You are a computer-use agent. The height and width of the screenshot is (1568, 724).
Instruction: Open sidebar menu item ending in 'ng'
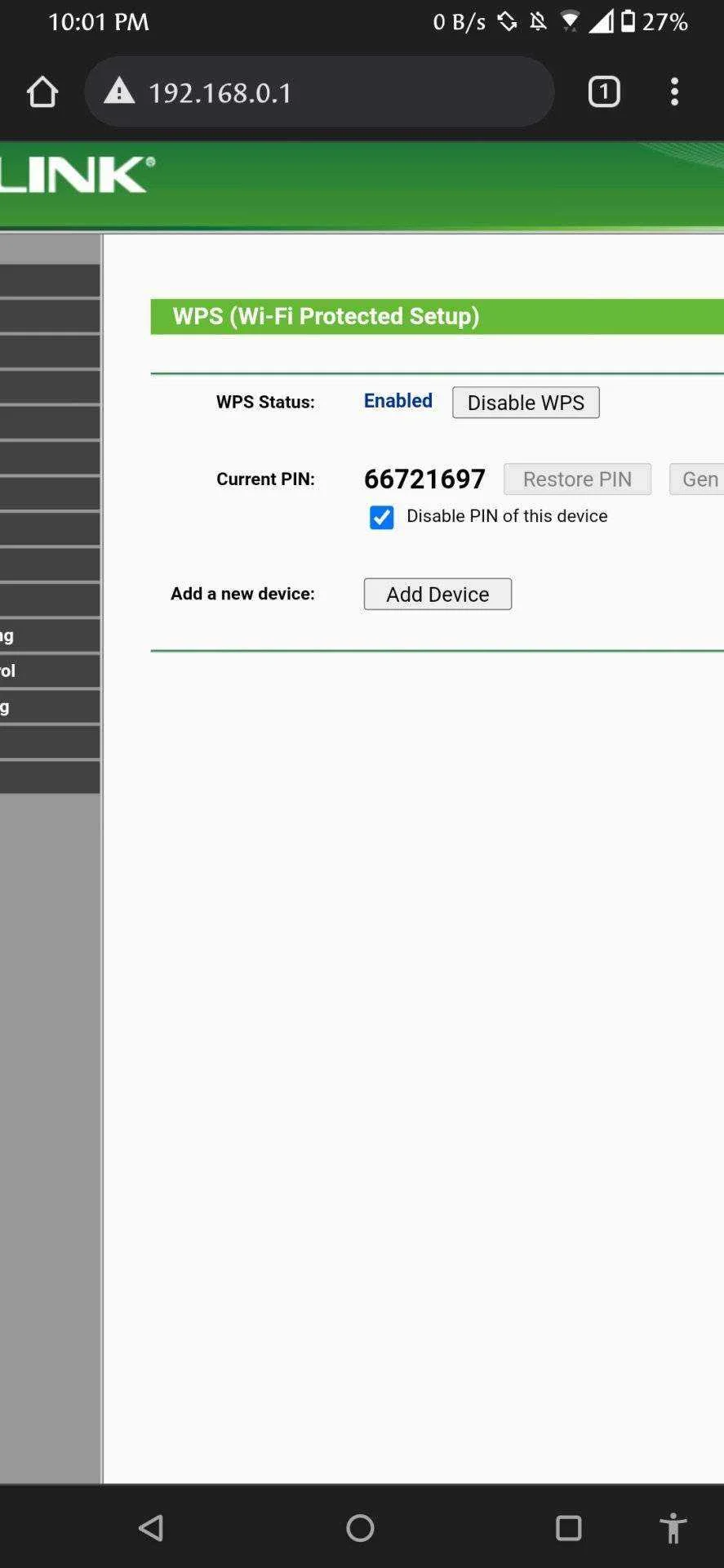50,635
